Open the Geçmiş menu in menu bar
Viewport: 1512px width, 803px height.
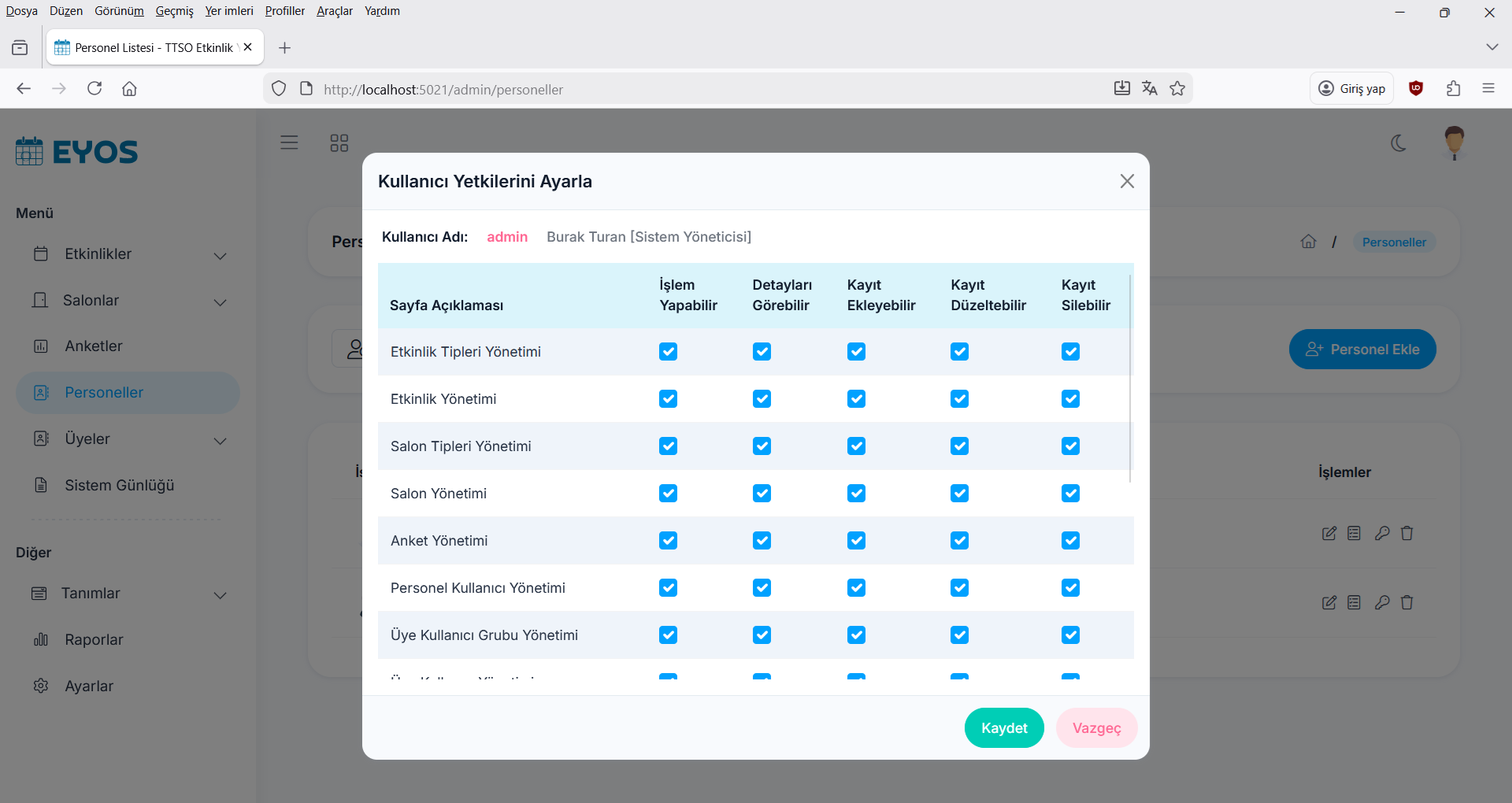point(174,11)
